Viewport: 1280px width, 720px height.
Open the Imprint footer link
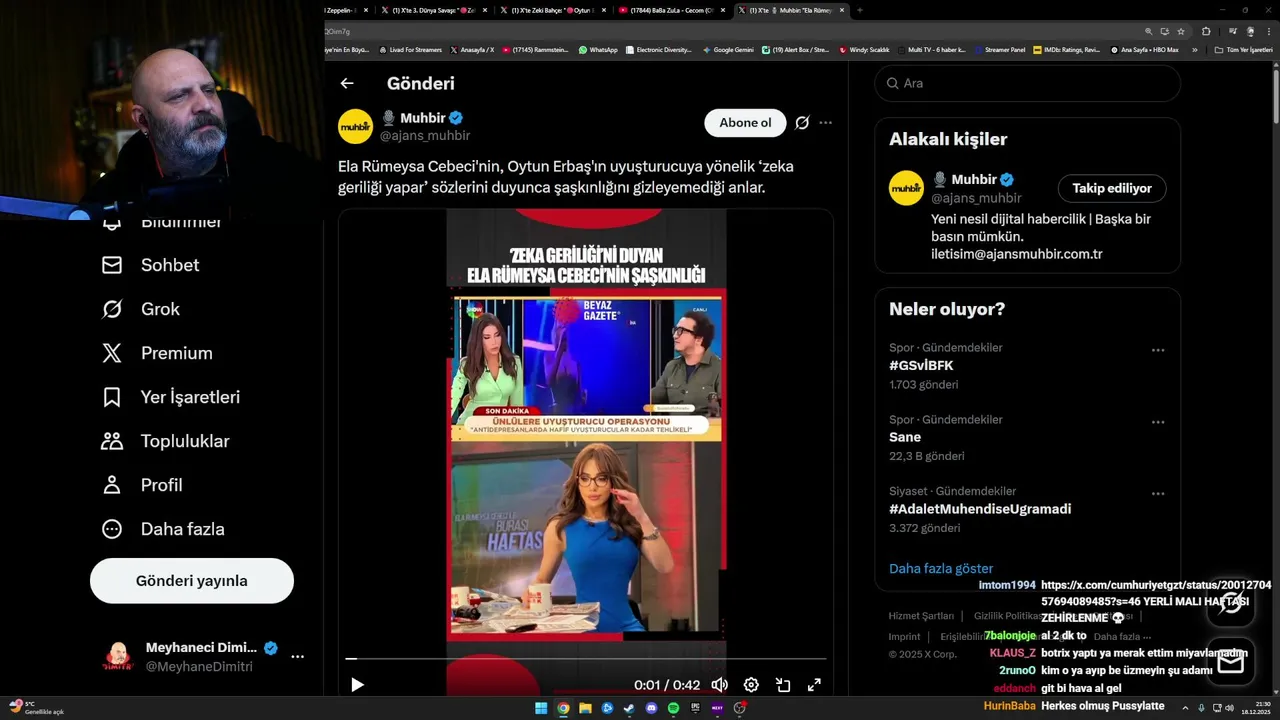pos(904,637)
